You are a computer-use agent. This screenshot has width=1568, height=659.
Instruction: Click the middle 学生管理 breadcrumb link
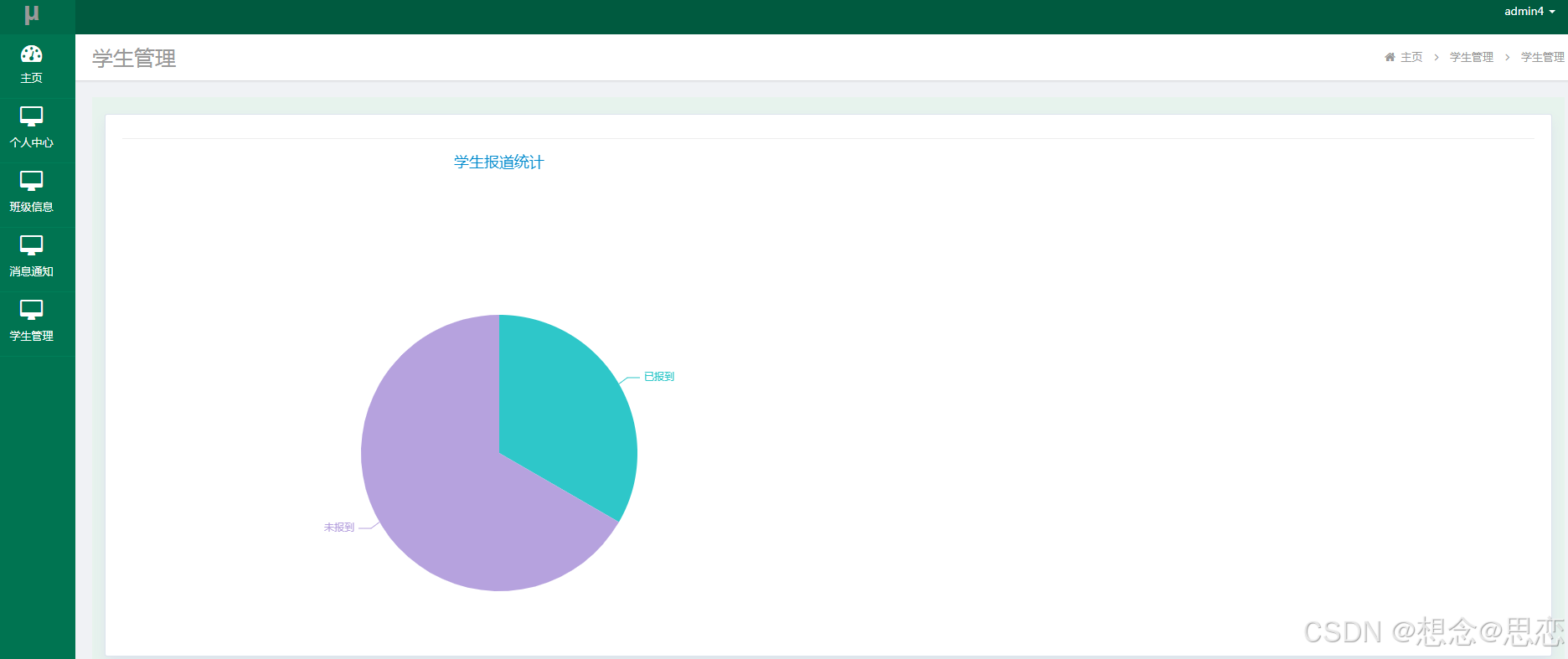coord(1472,57)
